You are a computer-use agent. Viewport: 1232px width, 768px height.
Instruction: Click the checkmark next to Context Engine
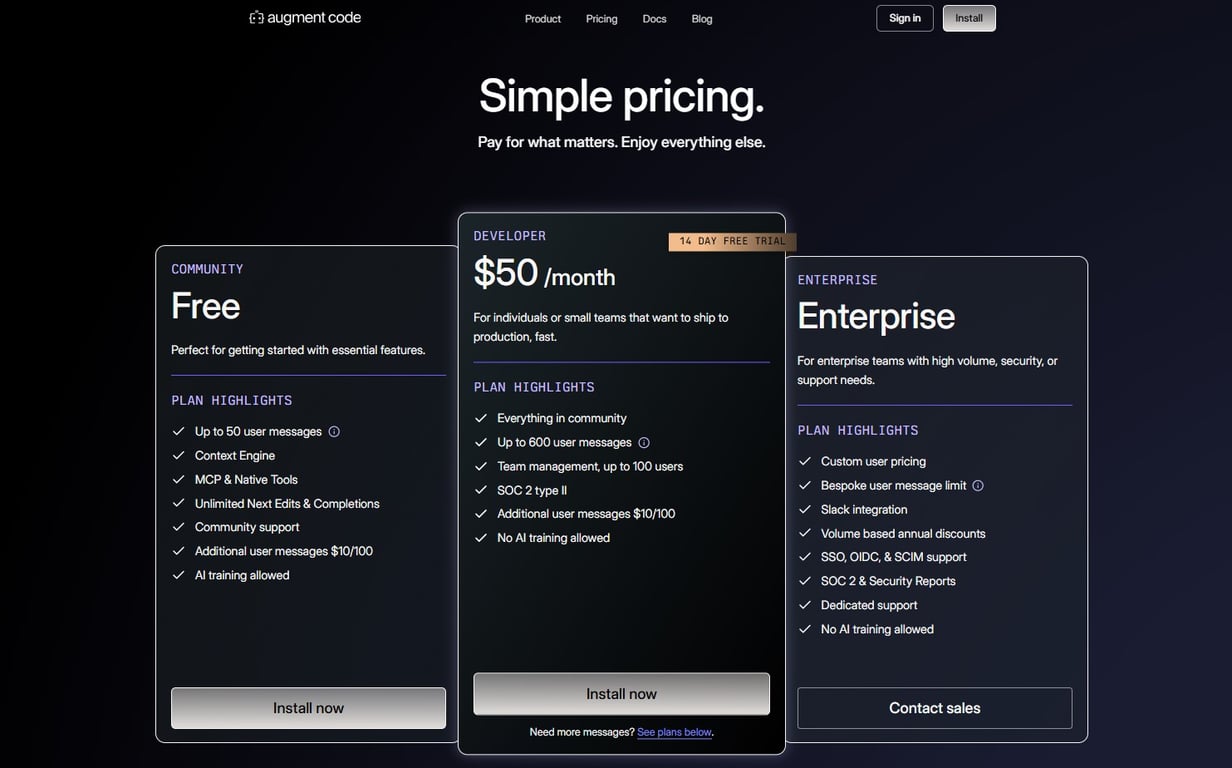179,456
